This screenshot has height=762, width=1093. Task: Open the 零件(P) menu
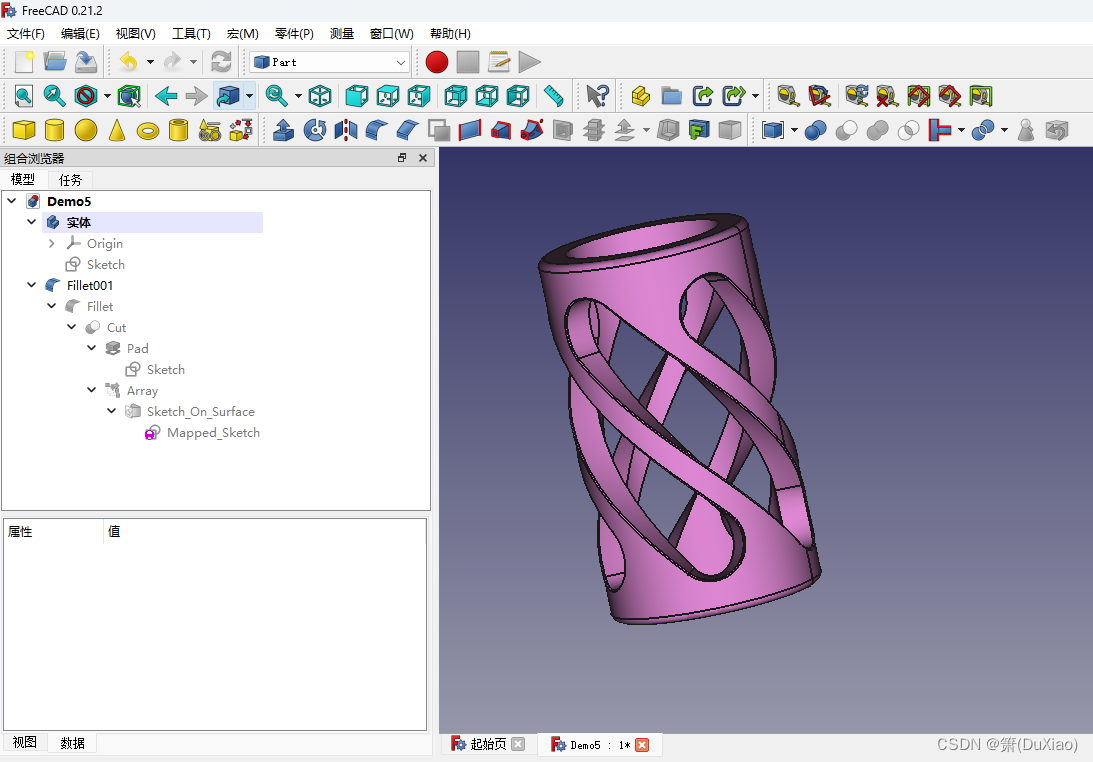[294, 33]
